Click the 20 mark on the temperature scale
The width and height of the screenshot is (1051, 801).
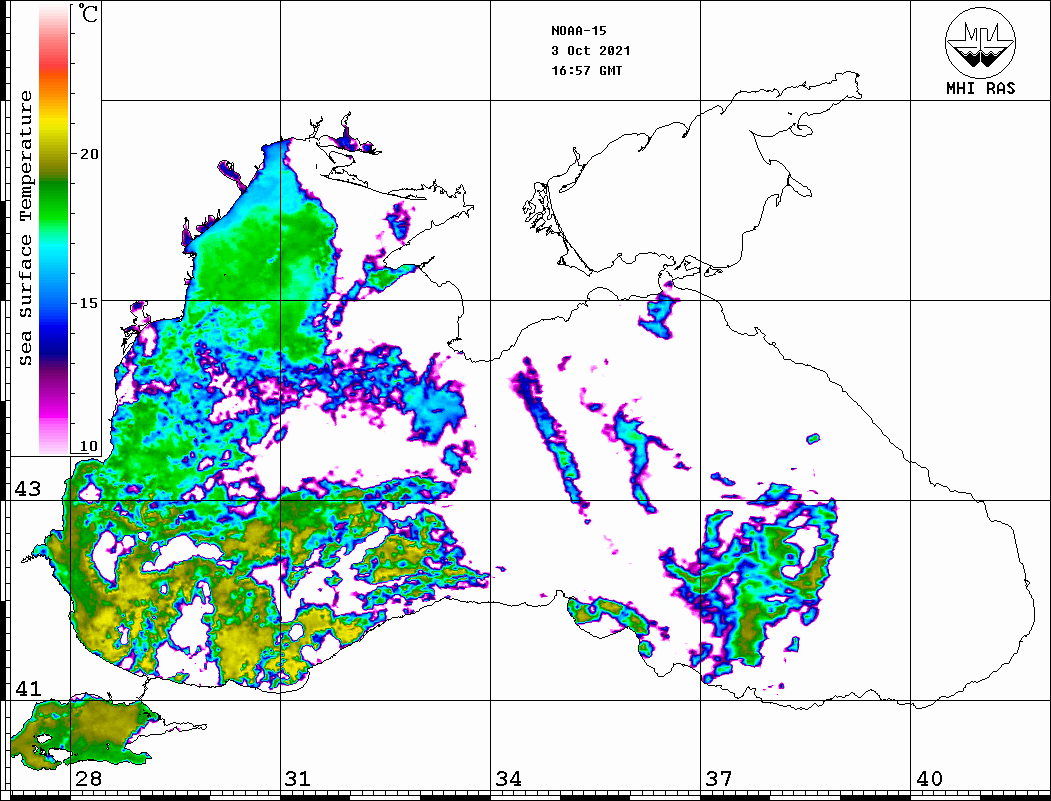pyautogui.click(x=89, y=154)
